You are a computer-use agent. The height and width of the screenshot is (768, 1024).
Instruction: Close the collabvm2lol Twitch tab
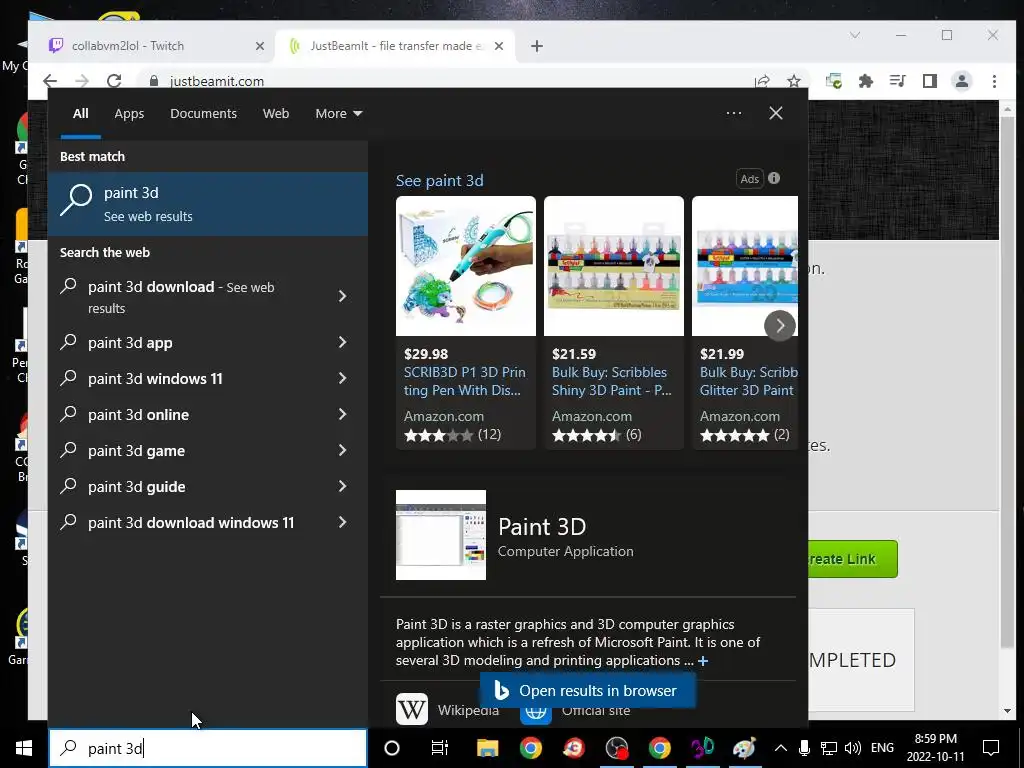[x=259, y=46]
